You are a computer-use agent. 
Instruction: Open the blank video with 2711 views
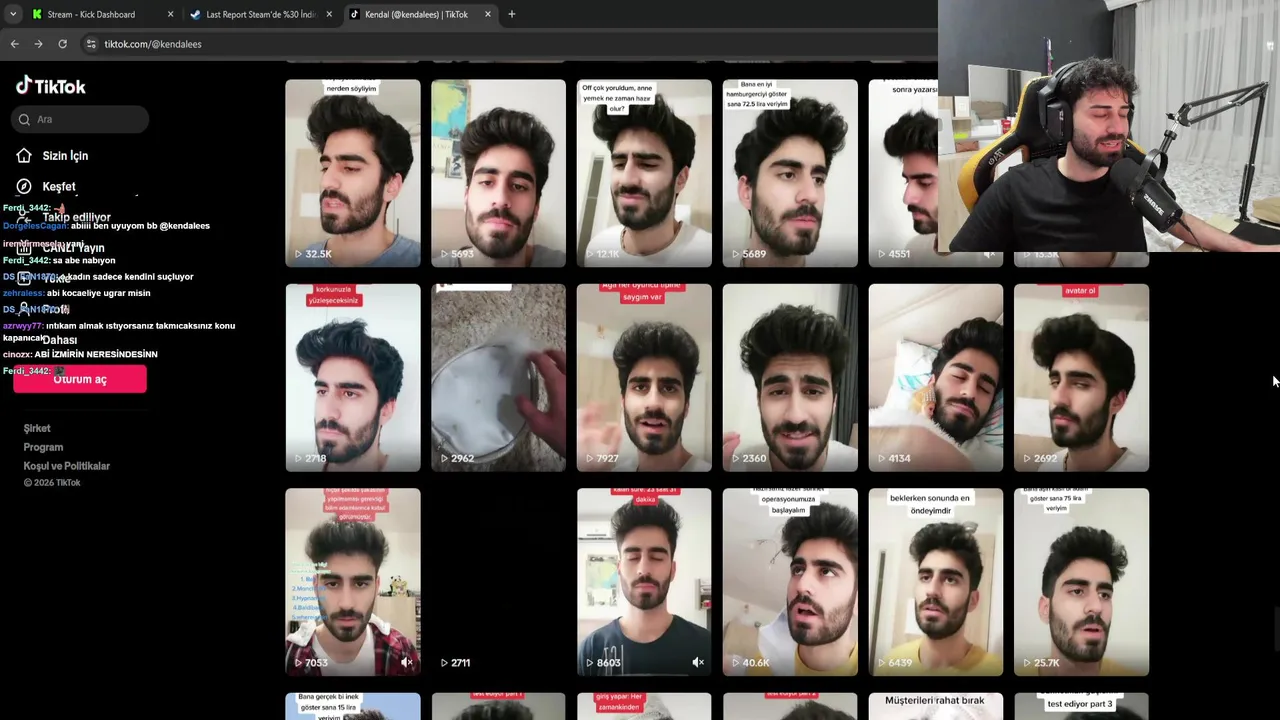point(498,582)
